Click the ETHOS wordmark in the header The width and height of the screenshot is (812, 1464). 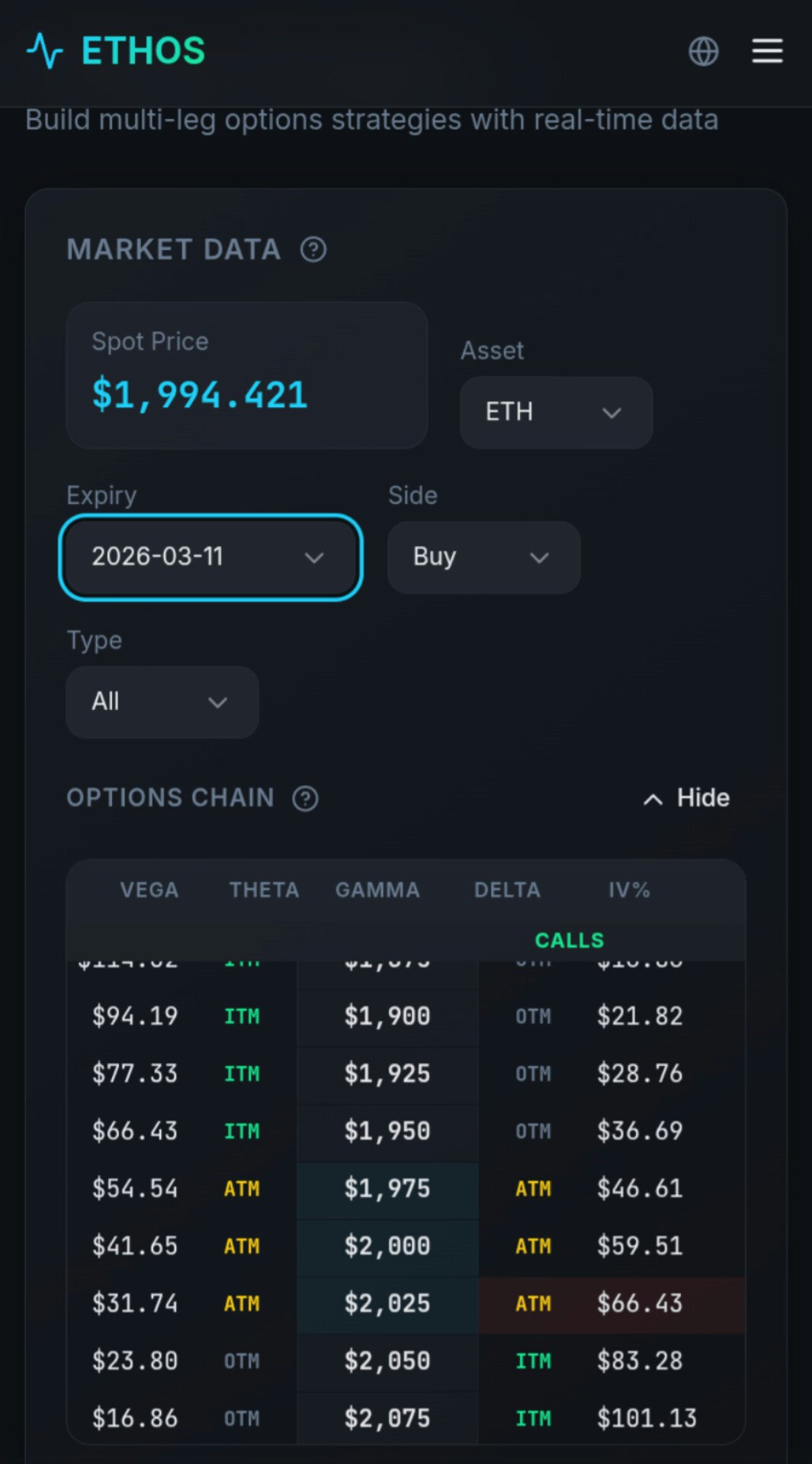(143, 51)
